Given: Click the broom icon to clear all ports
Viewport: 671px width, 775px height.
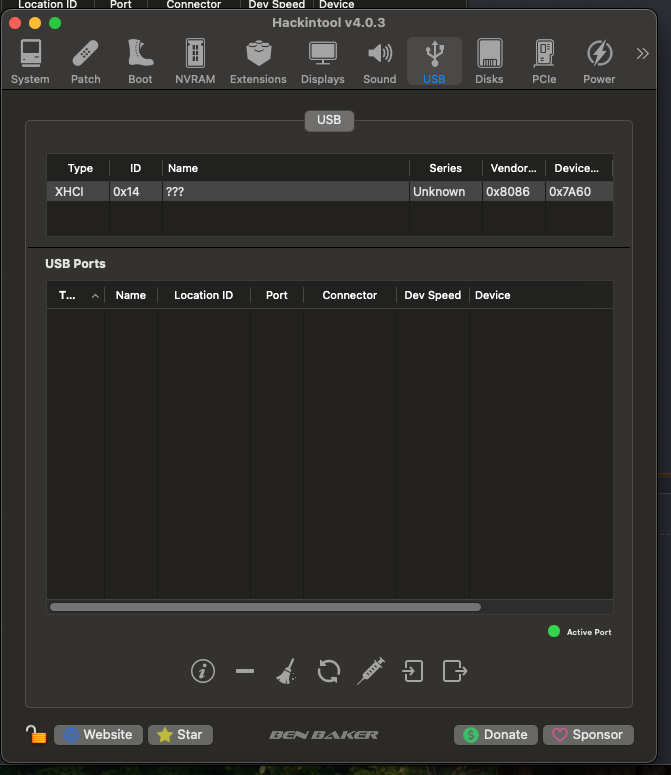Looking at the screenshot, I should (287, 671).
